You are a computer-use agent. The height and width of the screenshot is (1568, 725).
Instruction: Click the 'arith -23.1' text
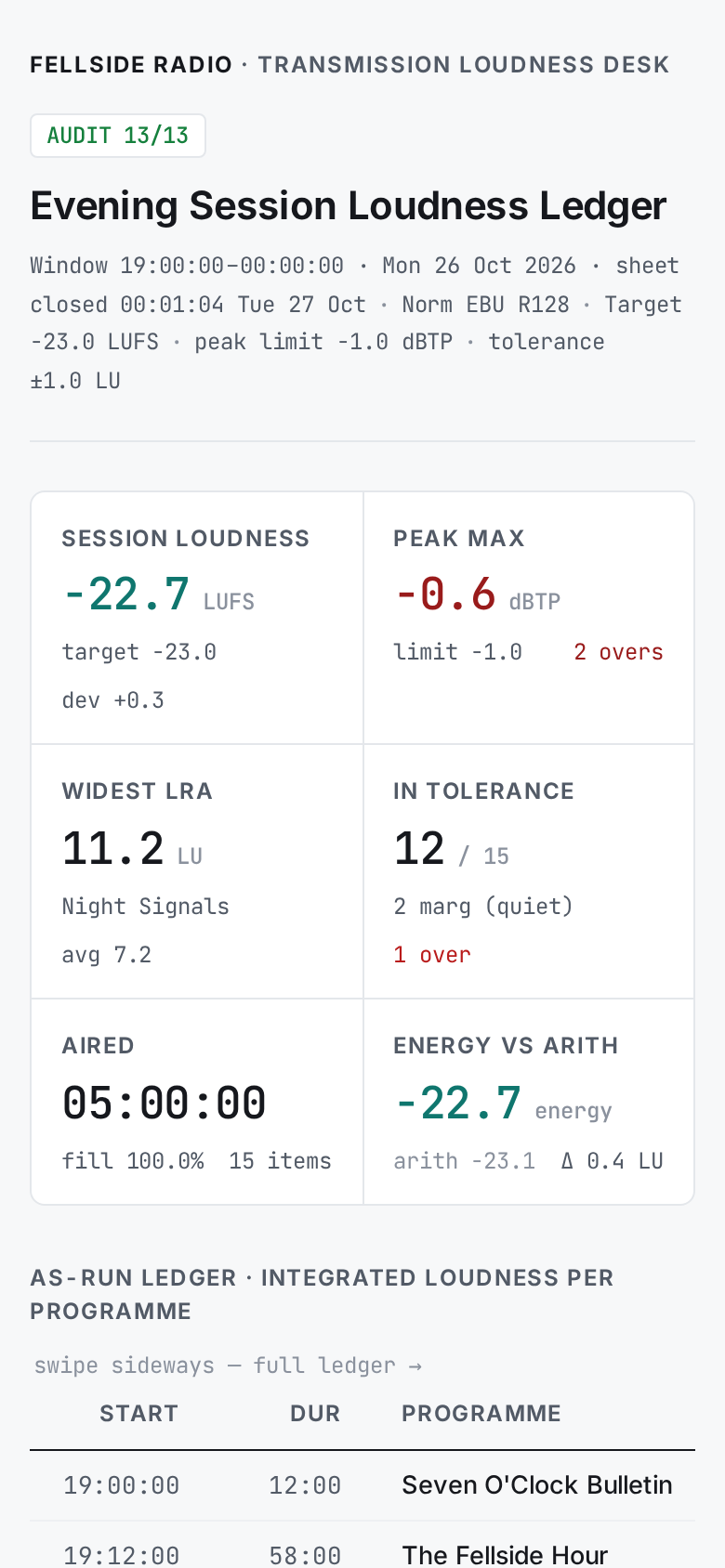465,1161
